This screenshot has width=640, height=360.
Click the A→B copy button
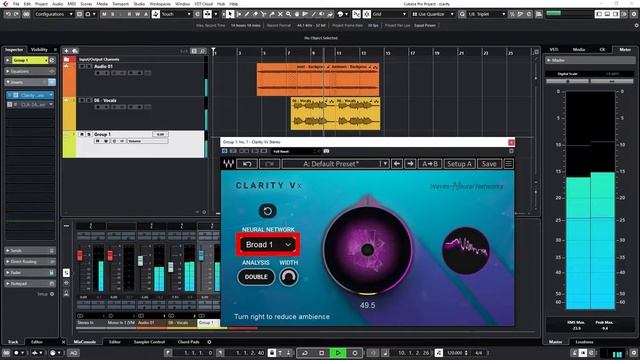coord(430,164)
